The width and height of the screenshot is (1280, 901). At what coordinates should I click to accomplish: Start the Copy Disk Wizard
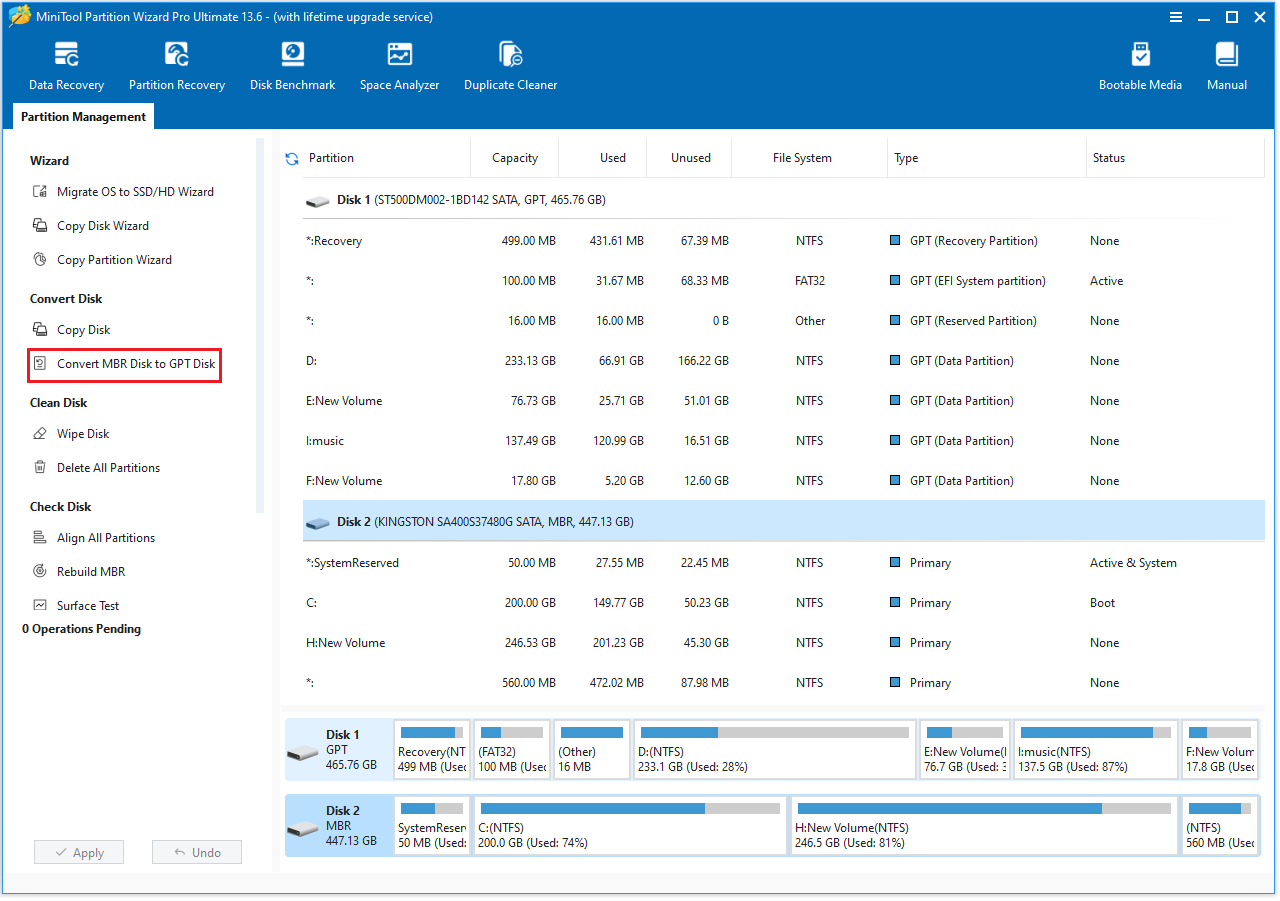(91, 226)
